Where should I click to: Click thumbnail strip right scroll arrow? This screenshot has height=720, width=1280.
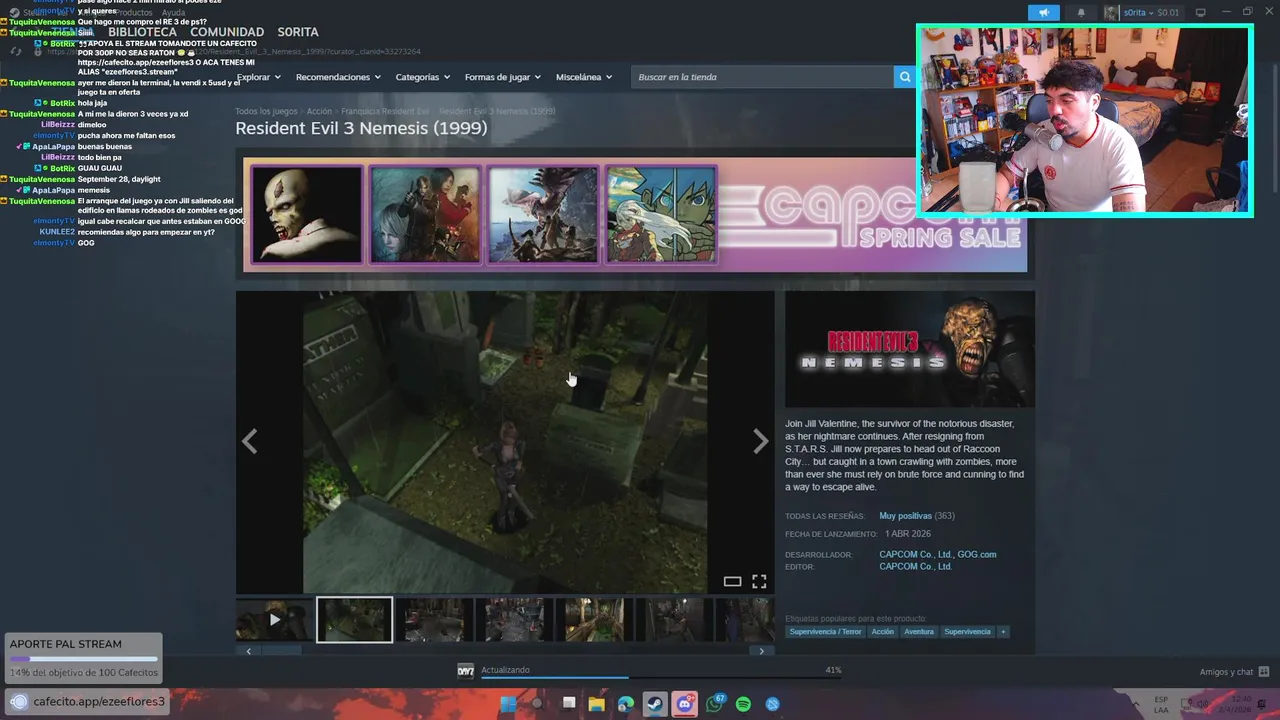(761, 651)
